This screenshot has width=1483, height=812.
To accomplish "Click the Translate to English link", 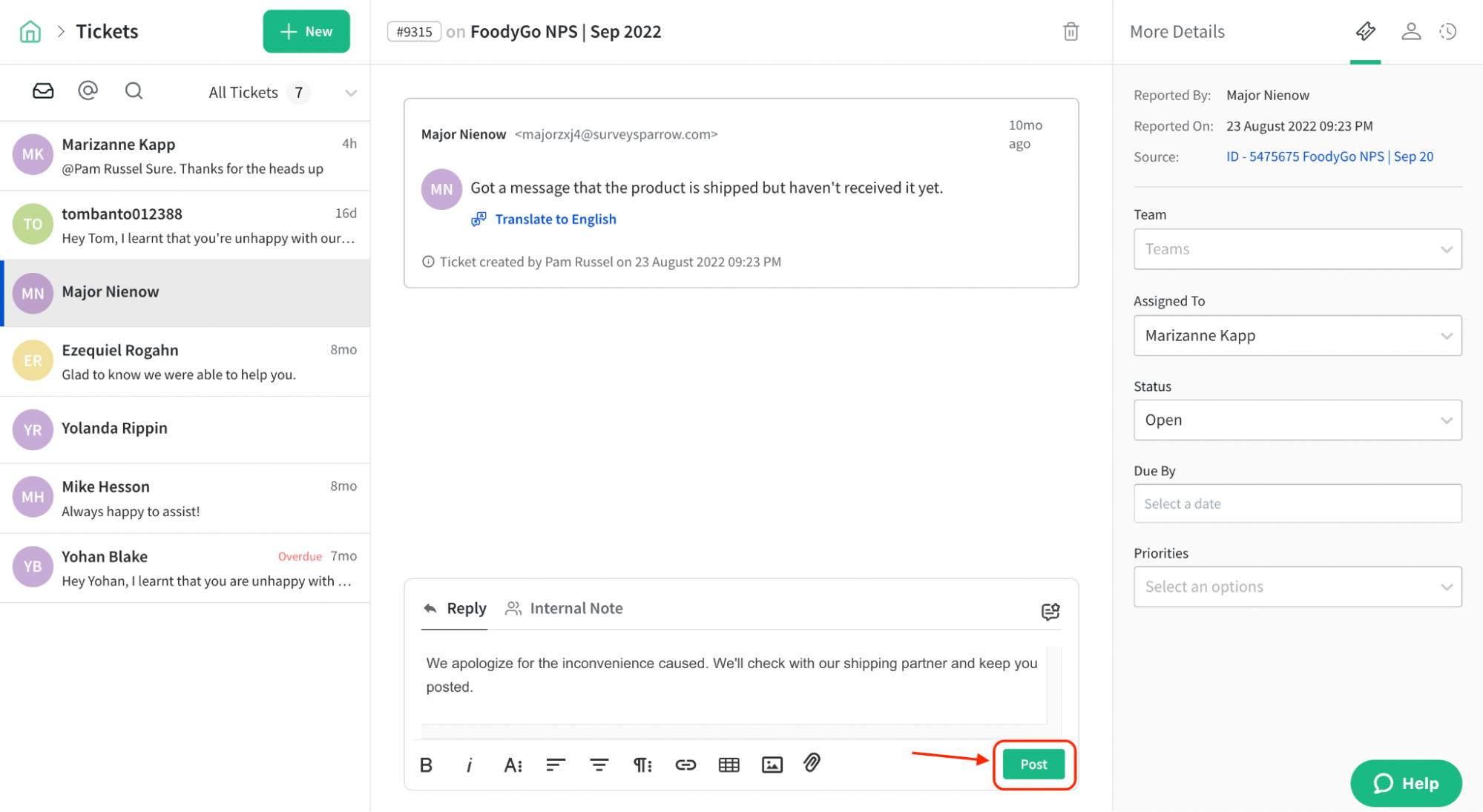I will pyautogui.click(x=555, y=219).
